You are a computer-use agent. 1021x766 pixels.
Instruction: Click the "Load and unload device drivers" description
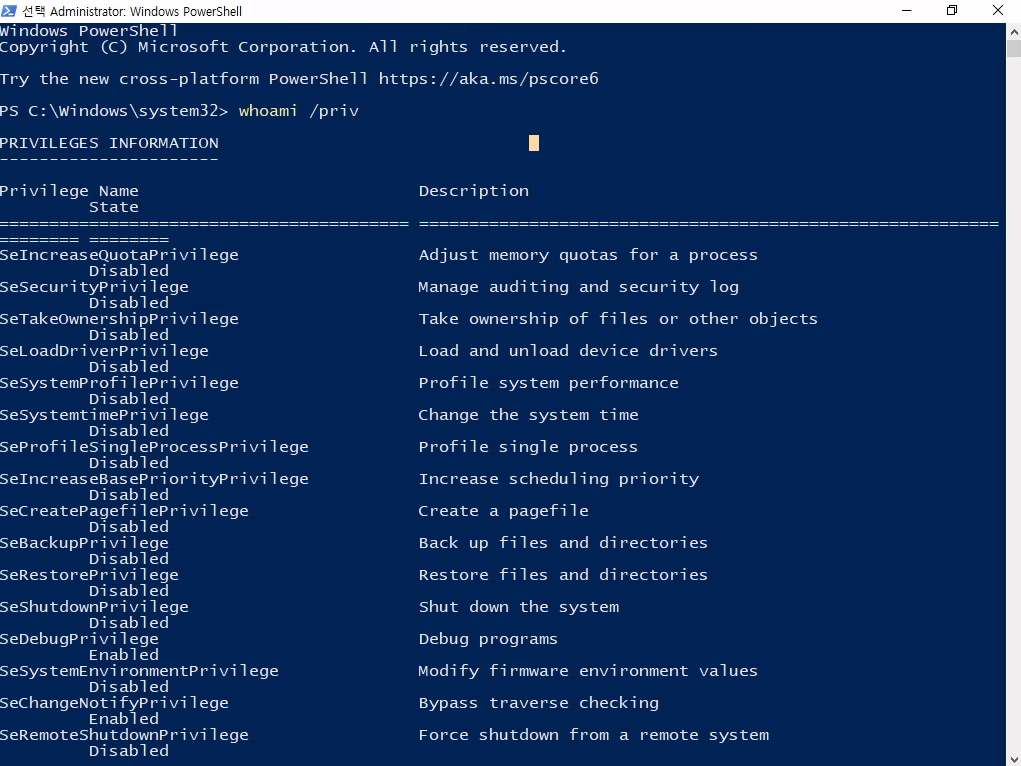[568, 350]
